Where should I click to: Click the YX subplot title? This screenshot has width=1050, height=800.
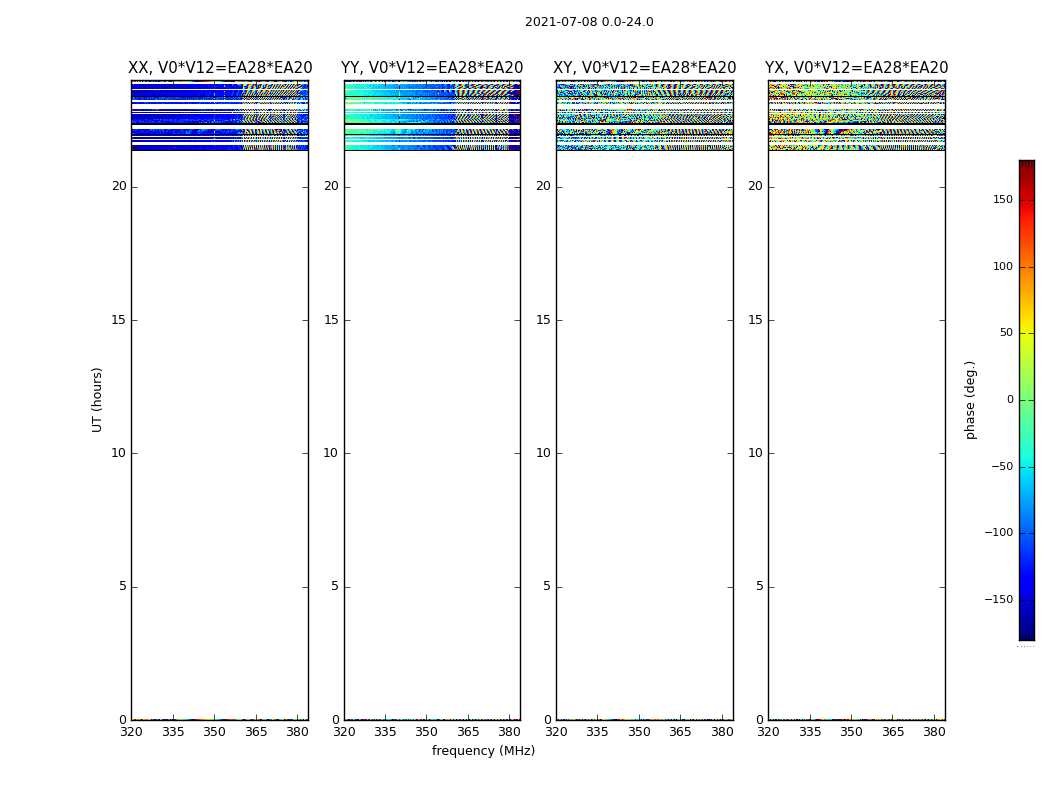856,68
